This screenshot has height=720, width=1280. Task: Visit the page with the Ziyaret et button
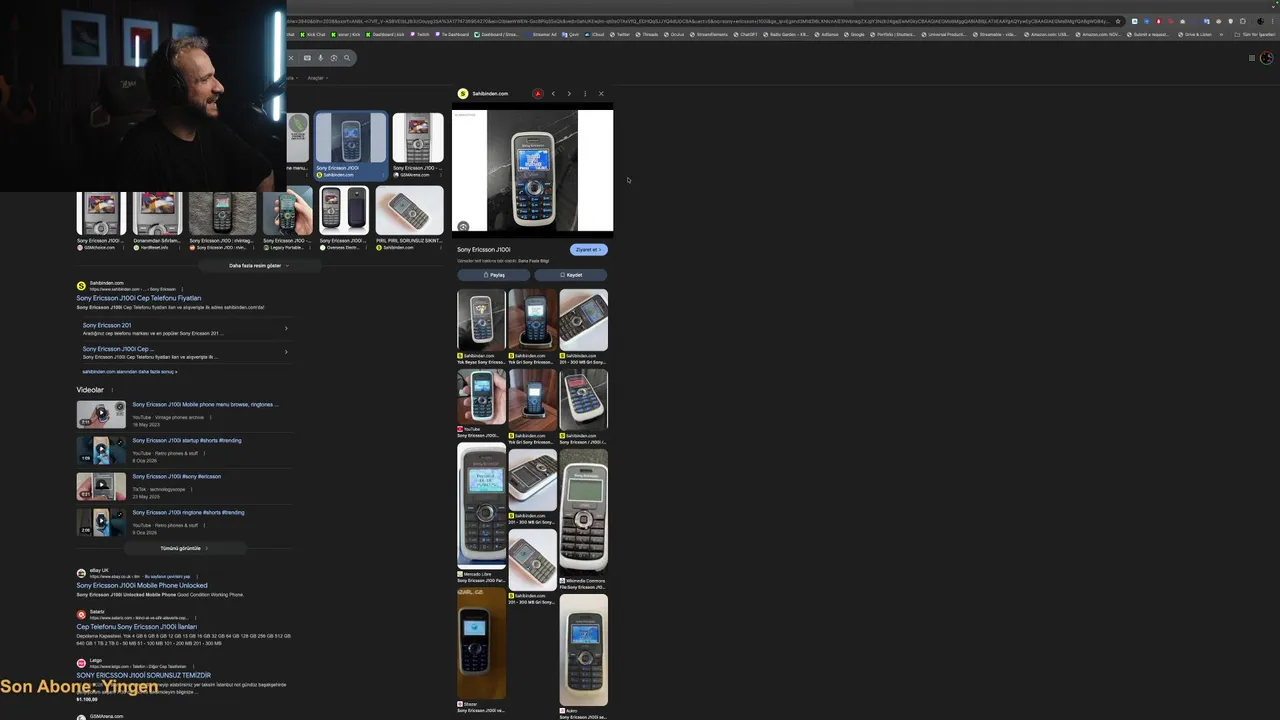pyautogui.click(x=588, y=250)
